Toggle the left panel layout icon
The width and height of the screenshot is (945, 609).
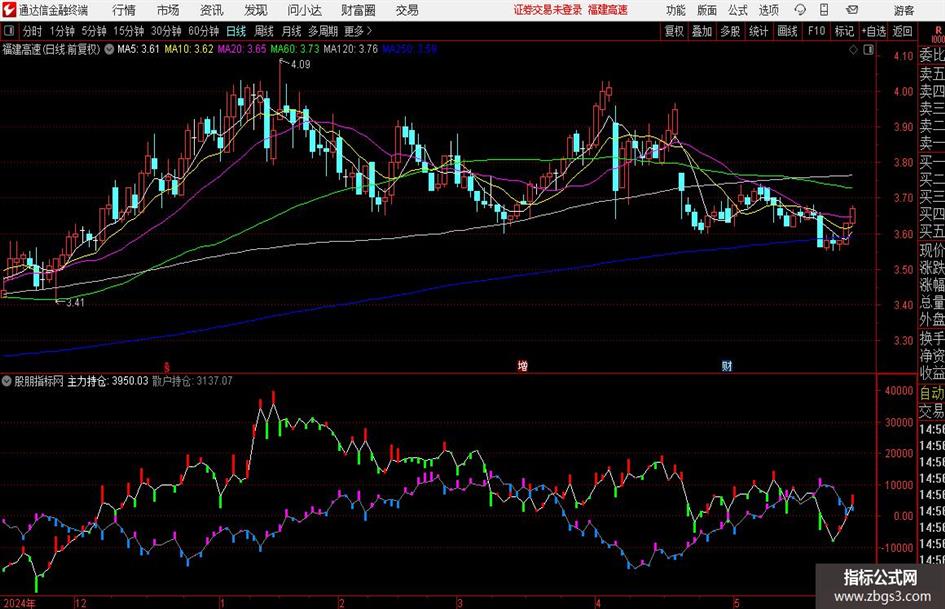8,31
